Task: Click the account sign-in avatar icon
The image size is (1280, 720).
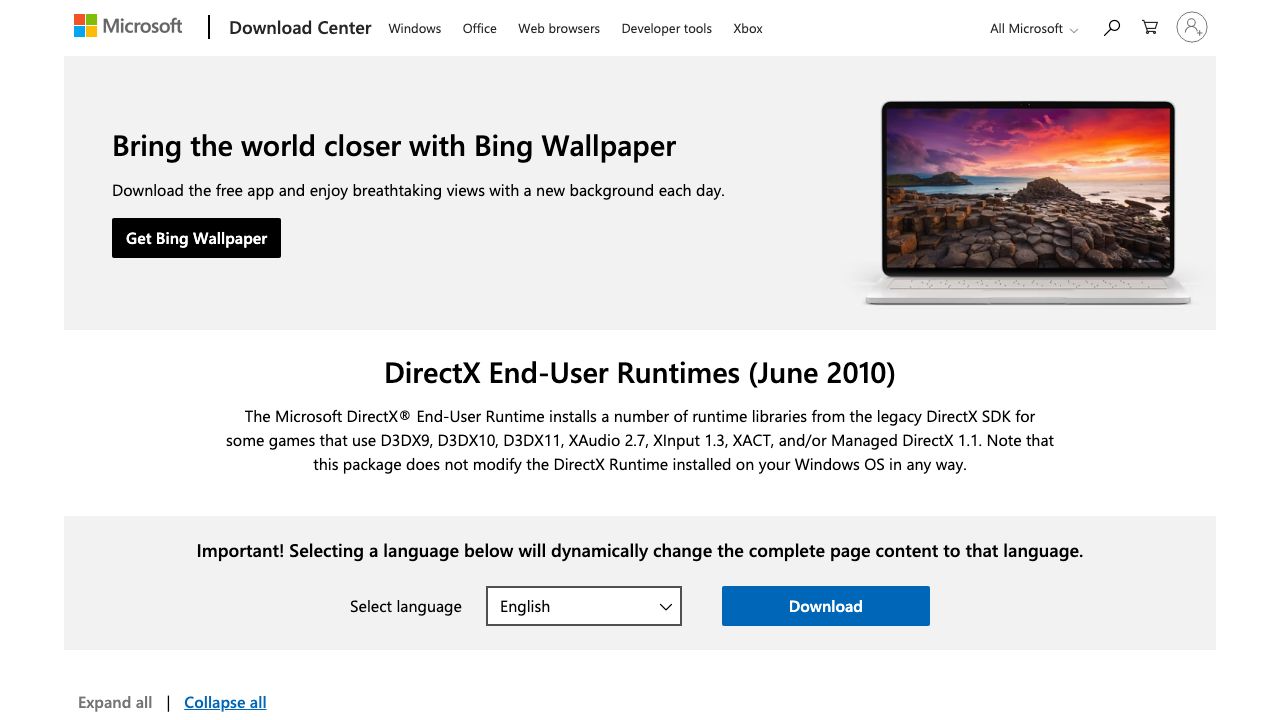Action: coord(1191,27)
